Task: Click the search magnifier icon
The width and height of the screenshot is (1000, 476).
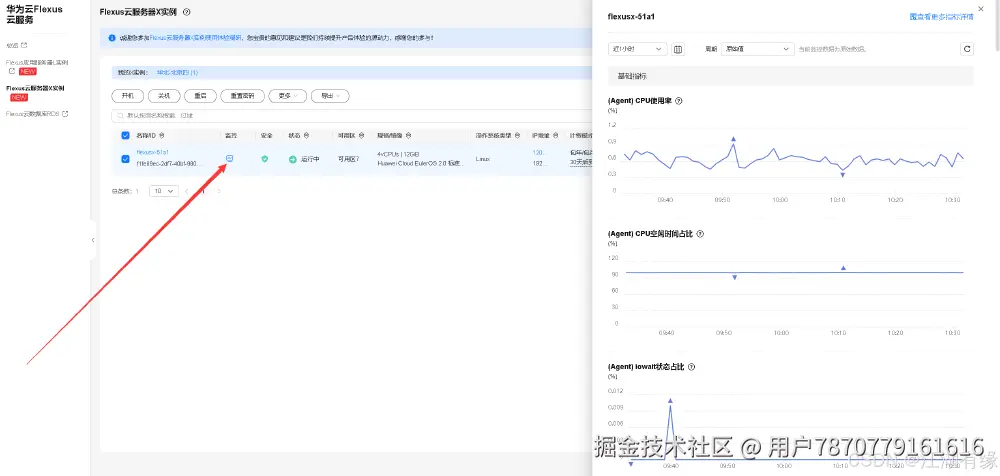Action: point(121,115)
